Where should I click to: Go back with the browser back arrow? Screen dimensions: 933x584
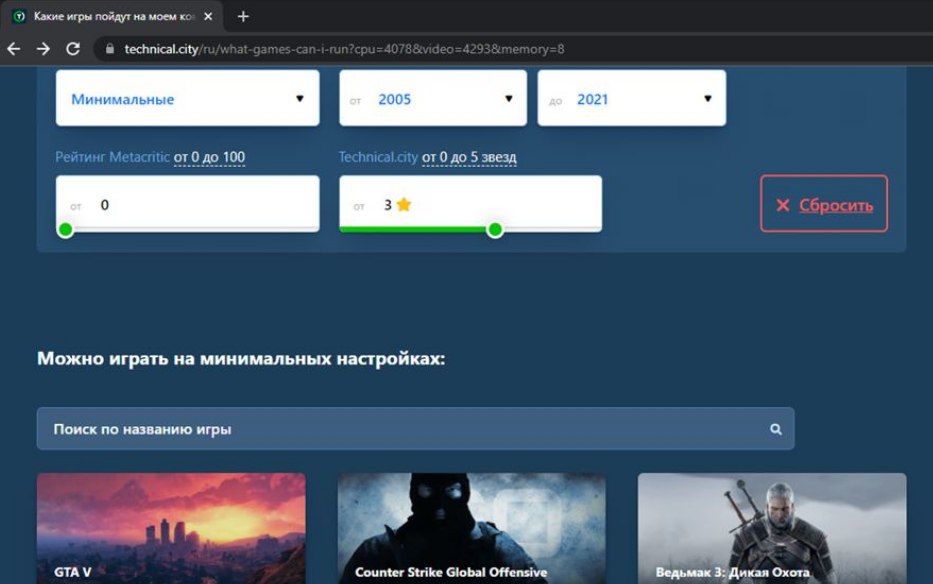pyautogui.click(x=14, y=49)
